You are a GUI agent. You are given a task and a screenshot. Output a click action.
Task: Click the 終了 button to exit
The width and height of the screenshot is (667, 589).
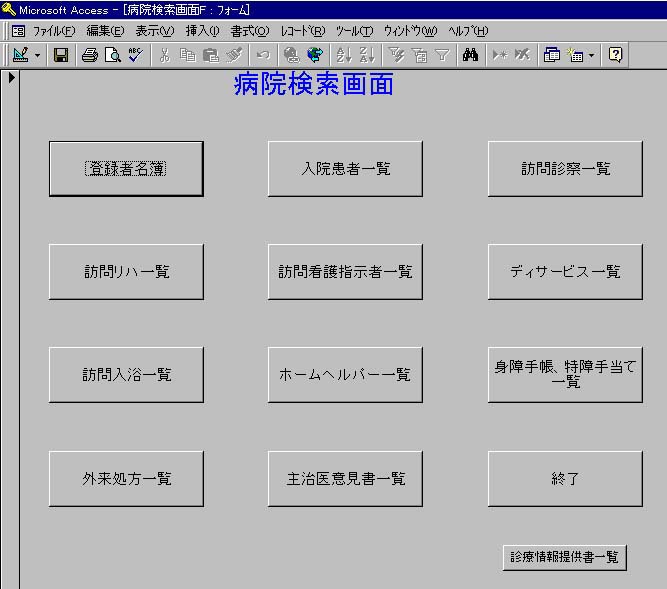pyautogui.click(x=565, y=479)
